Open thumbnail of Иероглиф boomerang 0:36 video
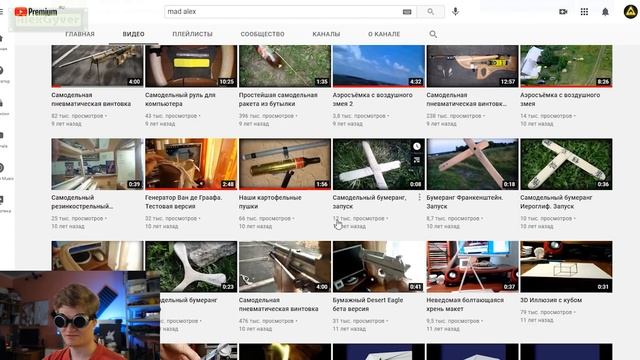 [x=566, y=164]
